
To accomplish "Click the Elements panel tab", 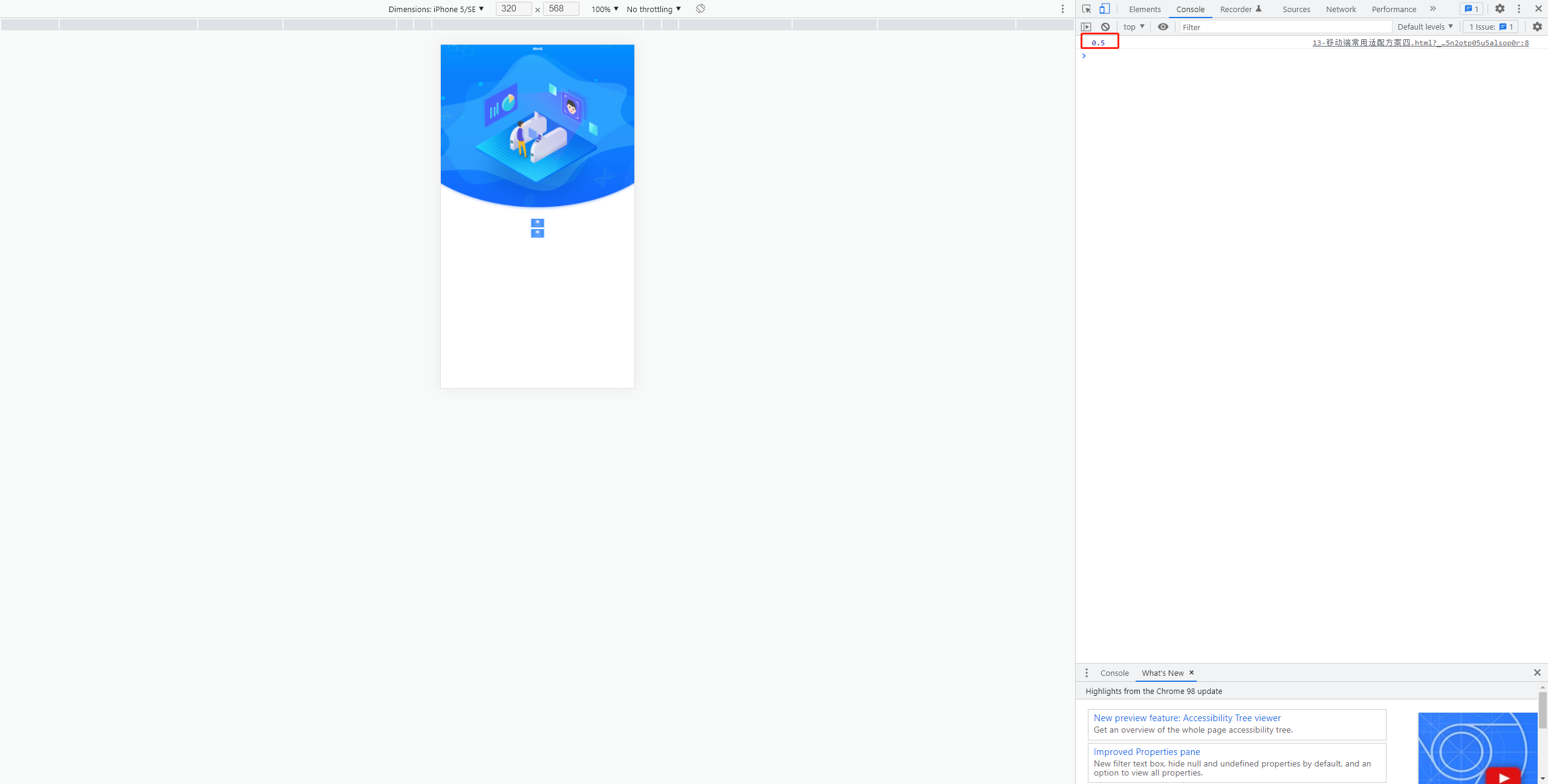I will point(1145,8).
